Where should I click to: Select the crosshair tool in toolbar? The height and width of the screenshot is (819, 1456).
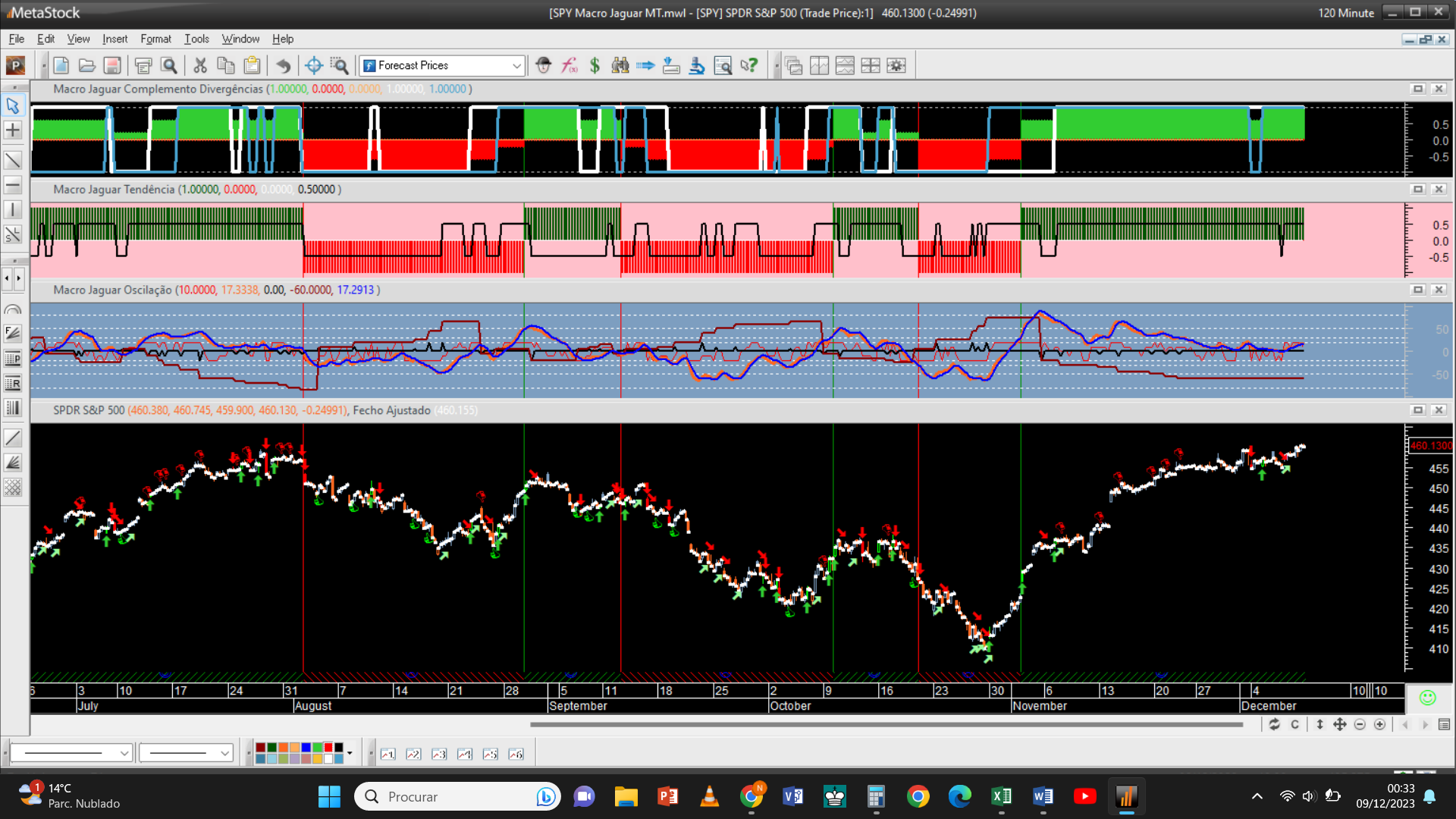314,66
